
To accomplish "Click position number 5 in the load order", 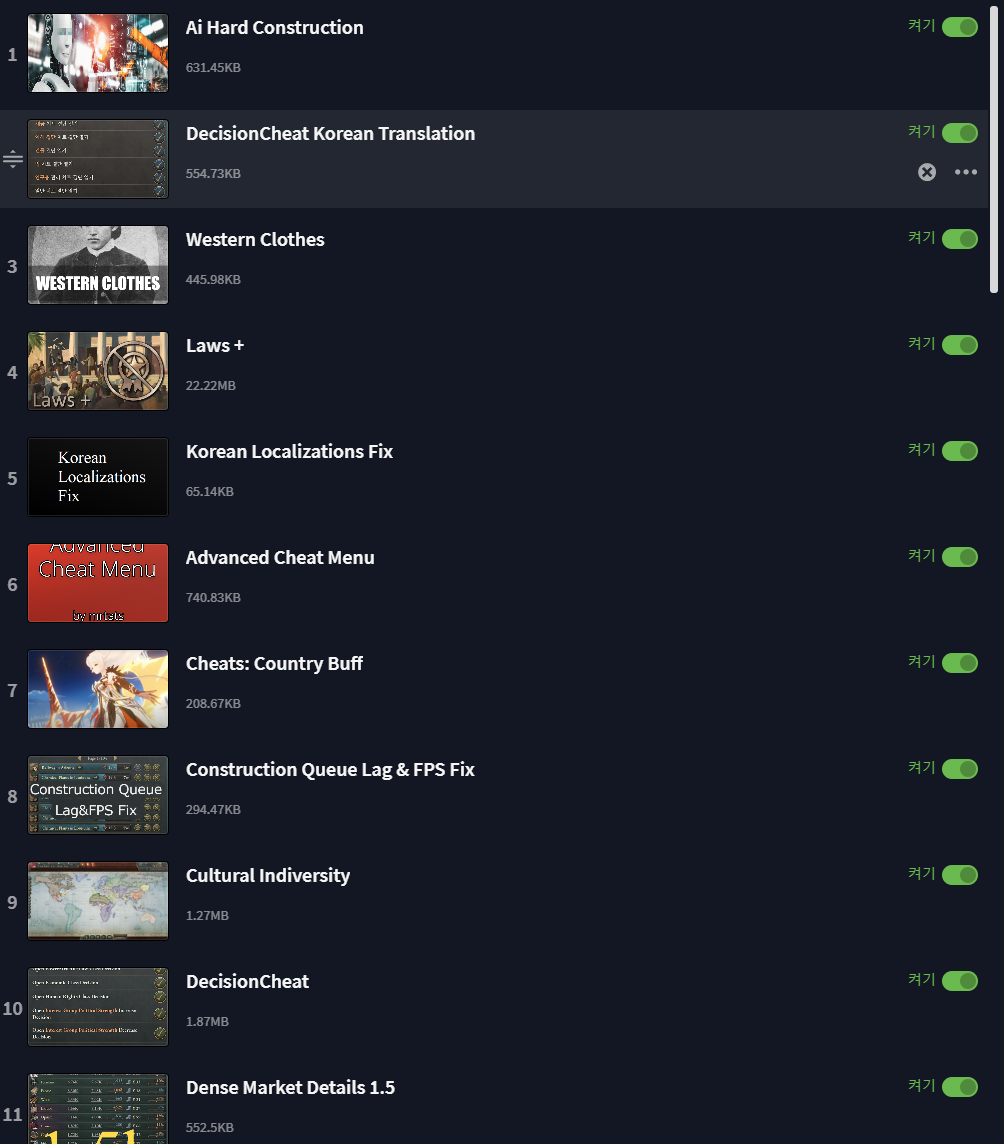I will point(12,479).
